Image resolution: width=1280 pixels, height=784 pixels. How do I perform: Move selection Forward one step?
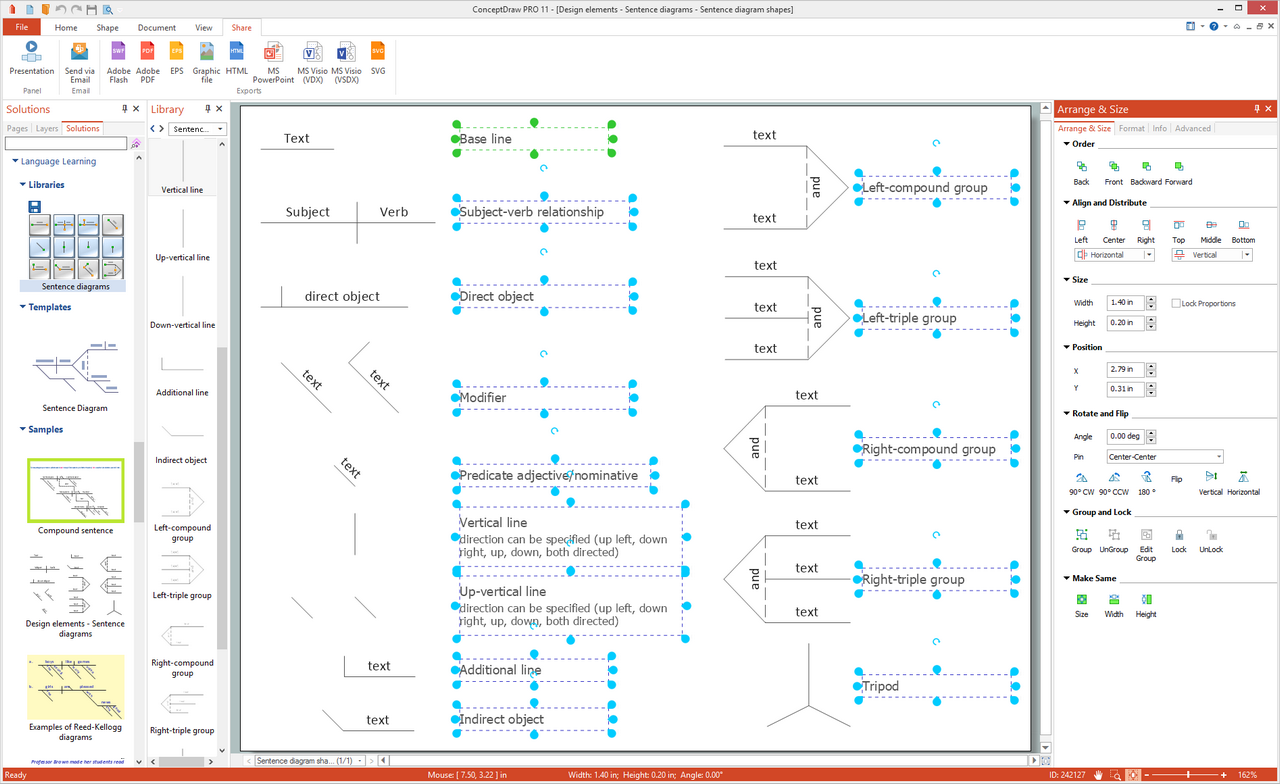click(x=1178, y=173)
